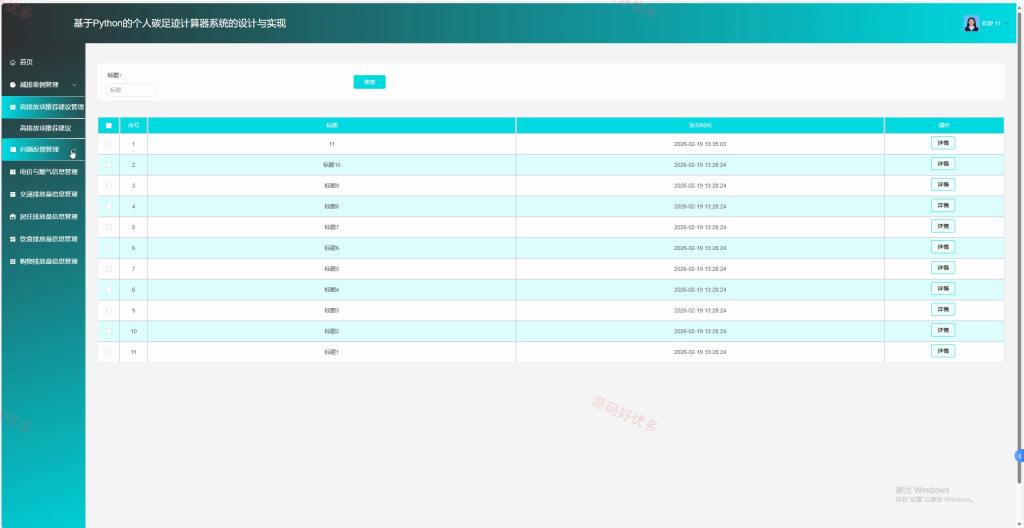
Task: Click the page vertical scrollbar
Action: [x=1020, y=248]
